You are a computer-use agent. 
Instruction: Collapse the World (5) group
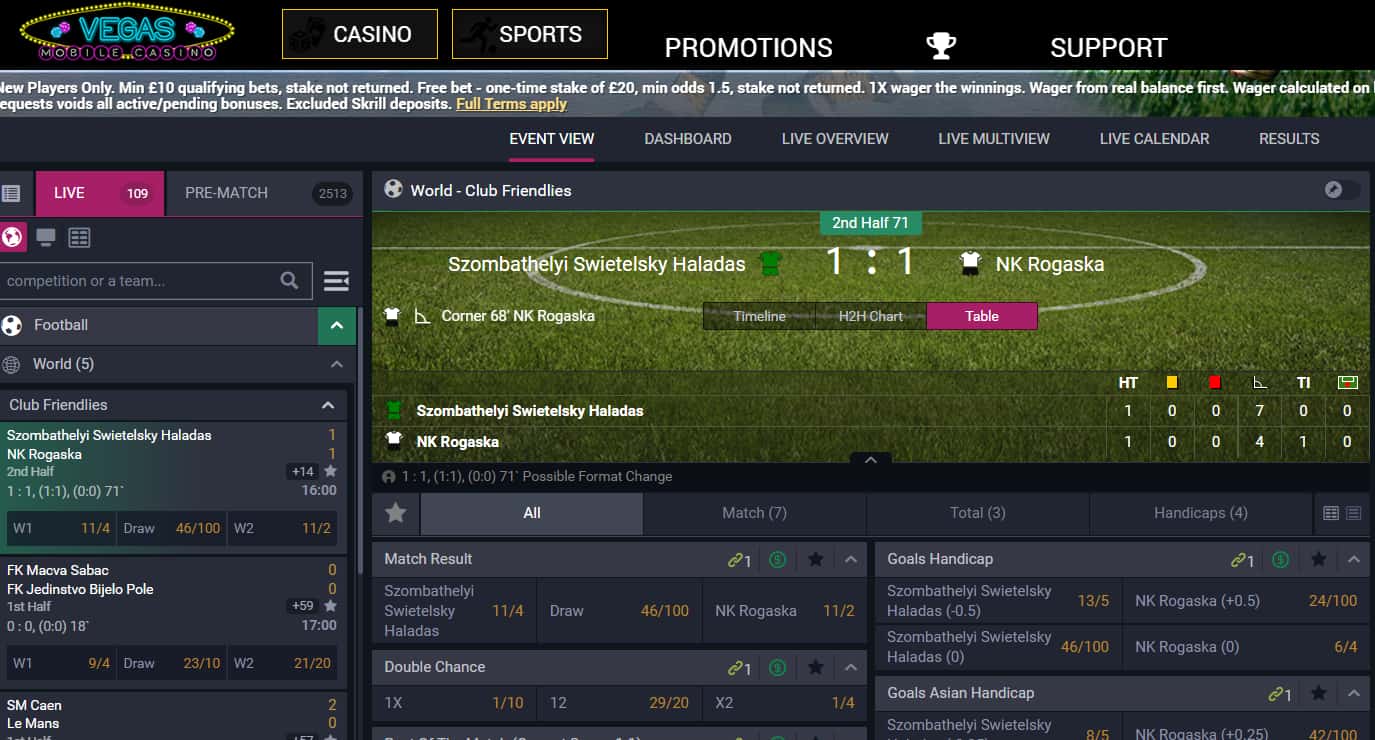tap(337, 364)
